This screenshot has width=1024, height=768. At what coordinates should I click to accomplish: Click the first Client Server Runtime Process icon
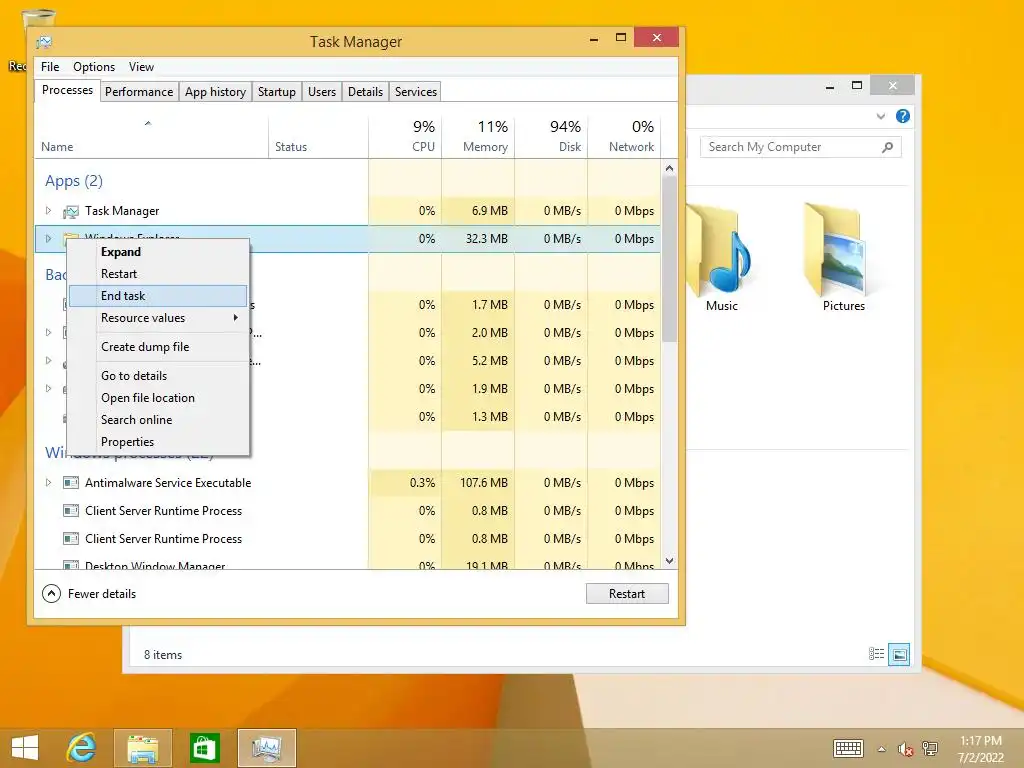tap(71, 511)
